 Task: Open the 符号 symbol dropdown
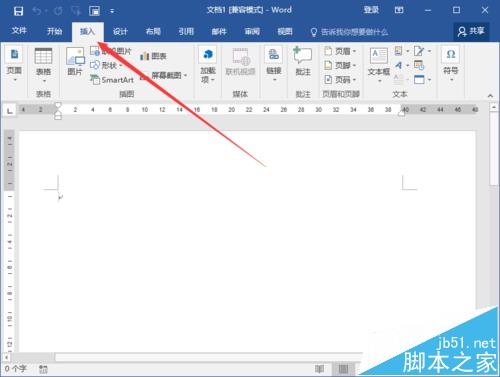(451, 65)
